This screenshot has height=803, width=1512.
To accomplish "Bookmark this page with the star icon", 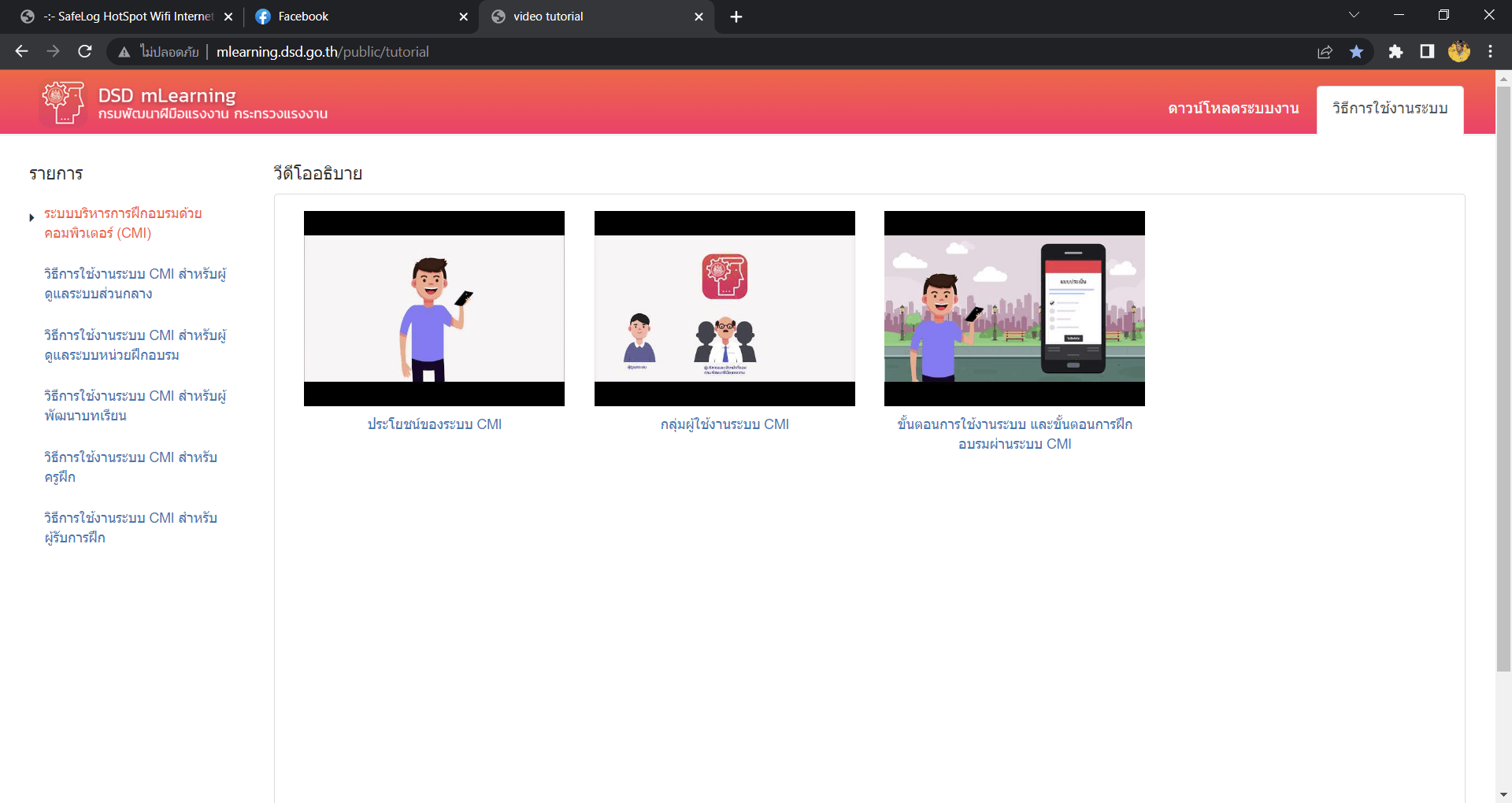I will click(x=1356, y=52).
